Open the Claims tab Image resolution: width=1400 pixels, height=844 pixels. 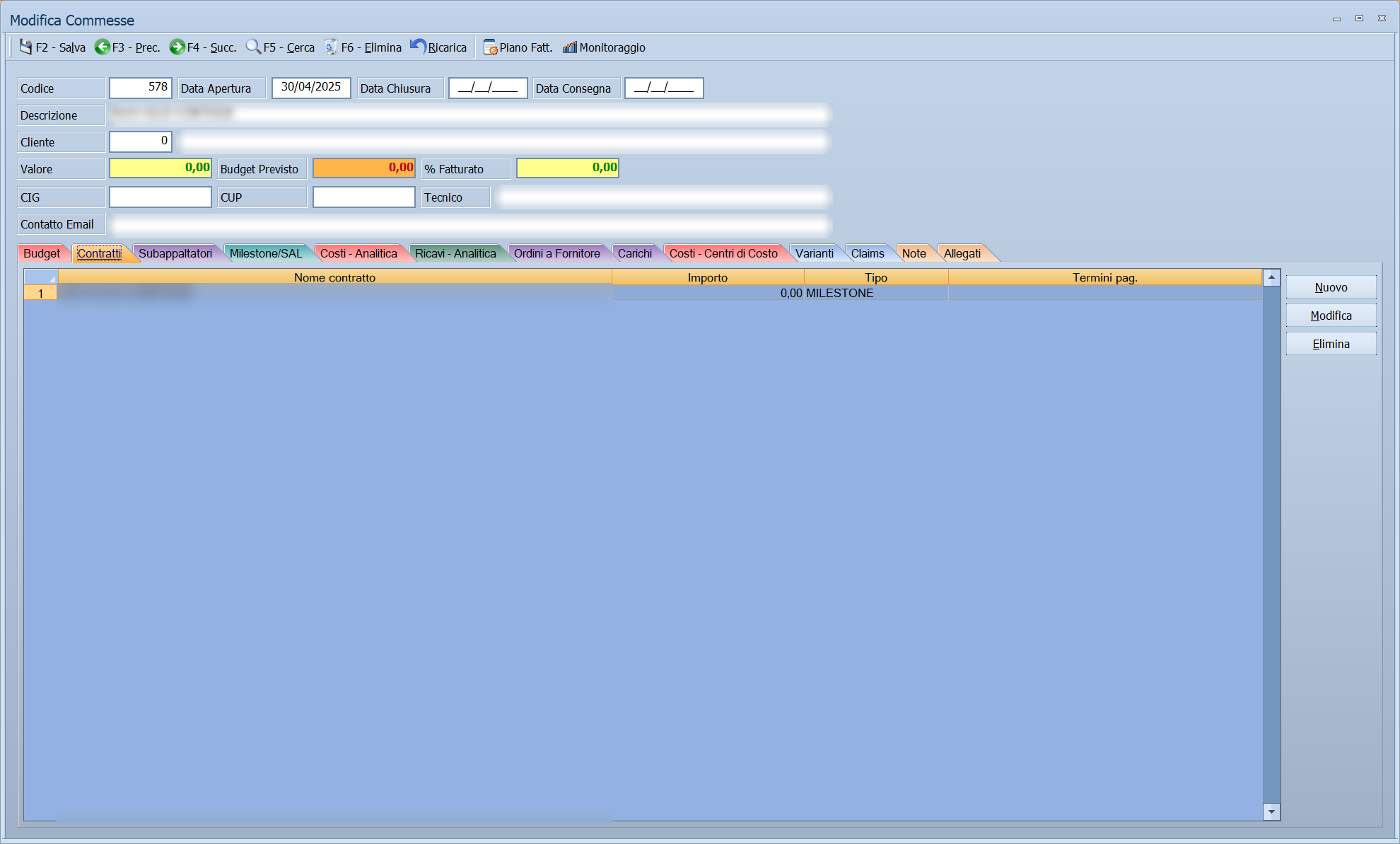(x=868, y=253)
